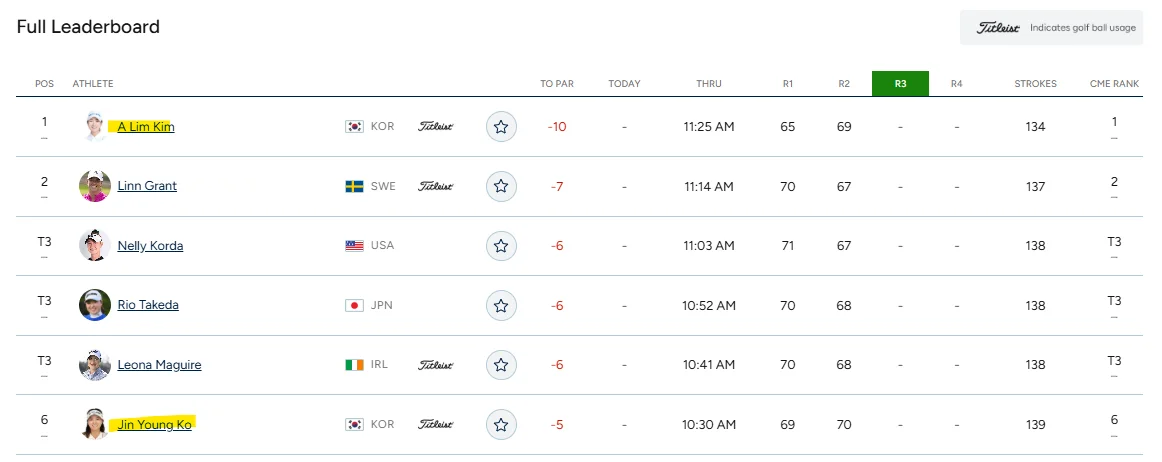Screen dimensions: 1162x462
Task: Select the R4 column header
Action: click(x=957, y=84)
